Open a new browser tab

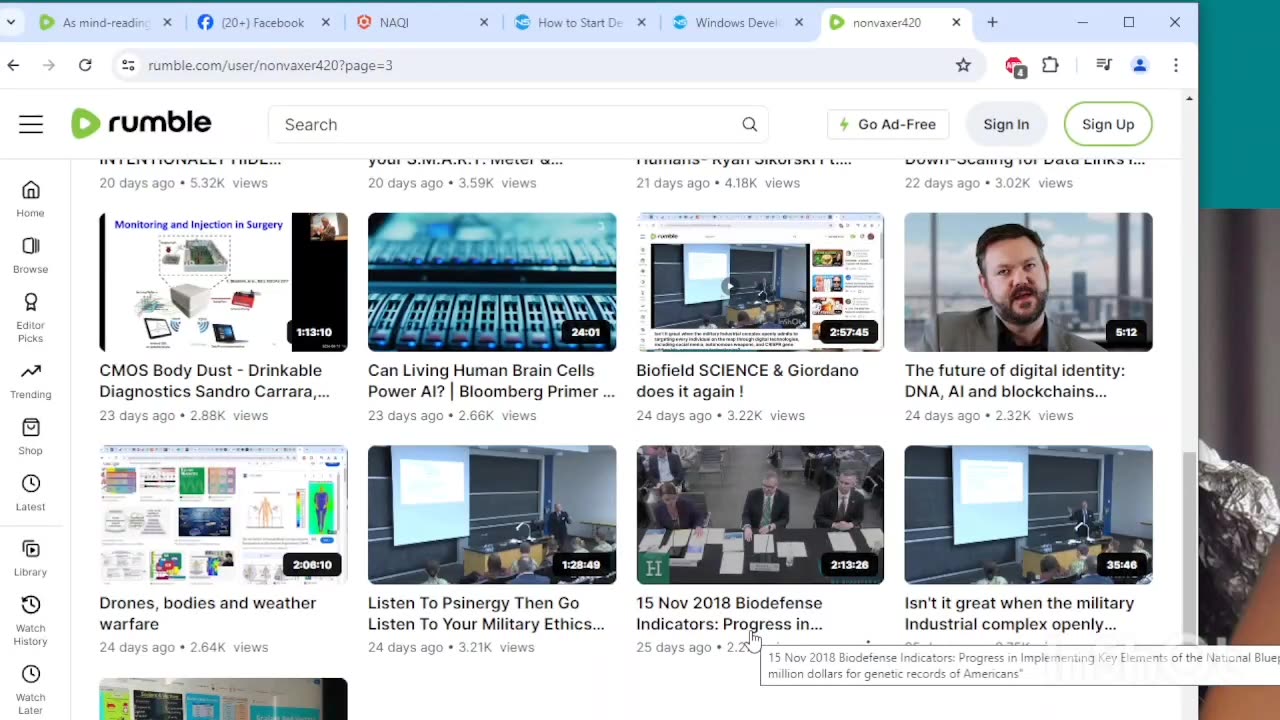[992, 22]
